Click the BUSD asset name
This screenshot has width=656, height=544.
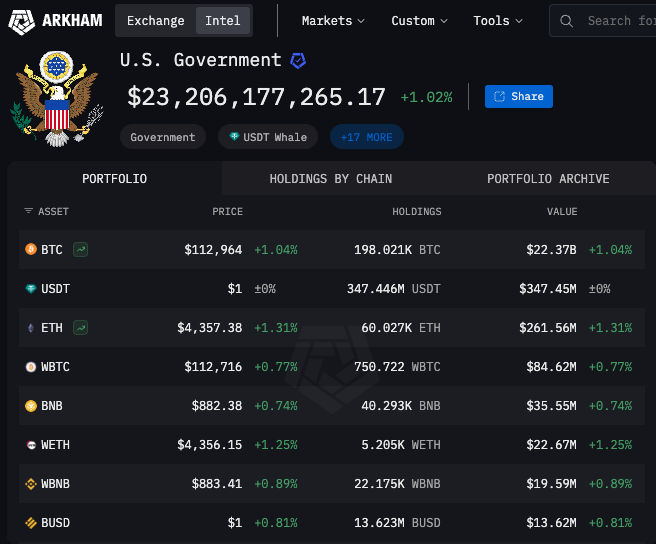(55, 523)
